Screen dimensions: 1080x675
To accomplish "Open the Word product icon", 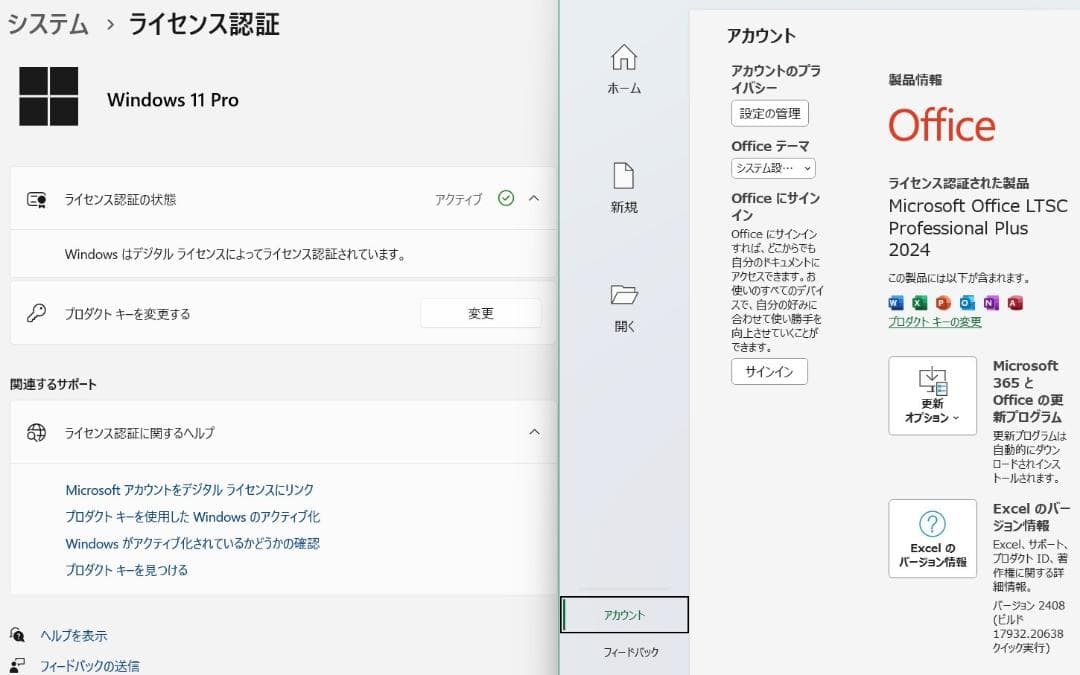I will click(x=896, y=303).
